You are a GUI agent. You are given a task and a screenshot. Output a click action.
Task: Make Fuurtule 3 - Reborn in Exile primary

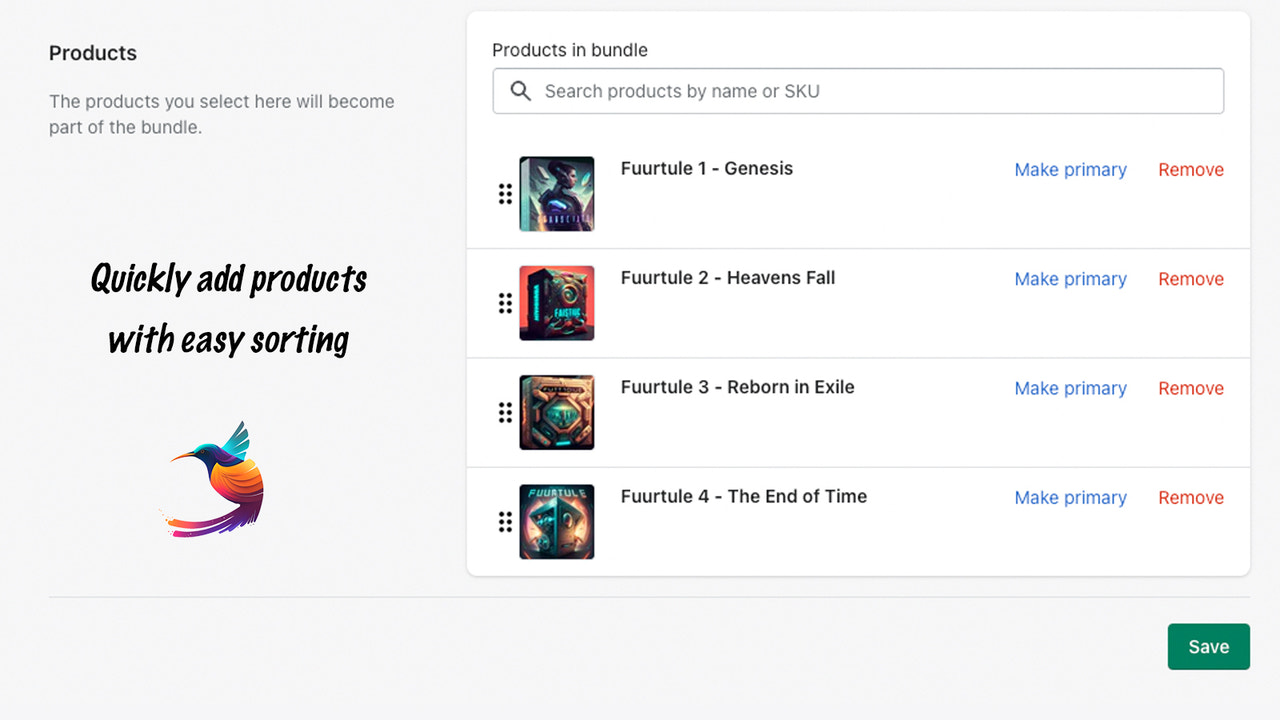point(1070,388)
